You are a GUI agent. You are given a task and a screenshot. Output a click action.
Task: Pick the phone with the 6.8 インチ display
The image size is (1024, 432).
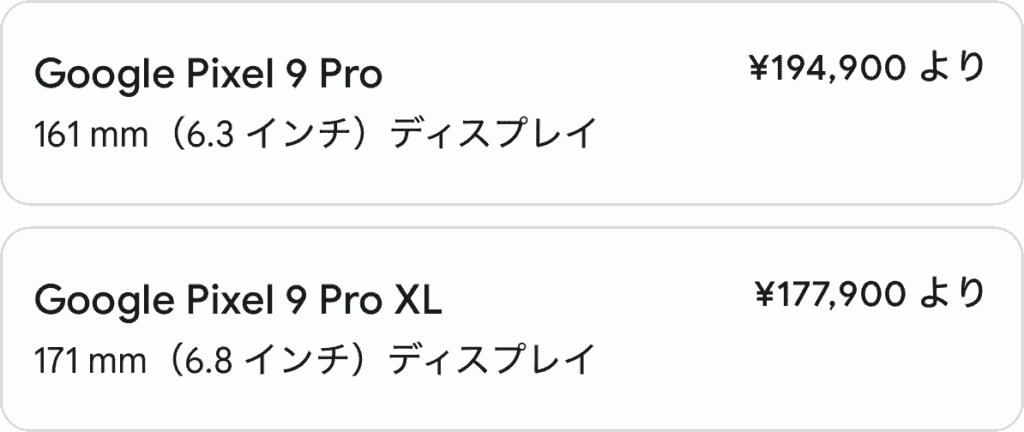pyautogui.click(x=512, y=329)
